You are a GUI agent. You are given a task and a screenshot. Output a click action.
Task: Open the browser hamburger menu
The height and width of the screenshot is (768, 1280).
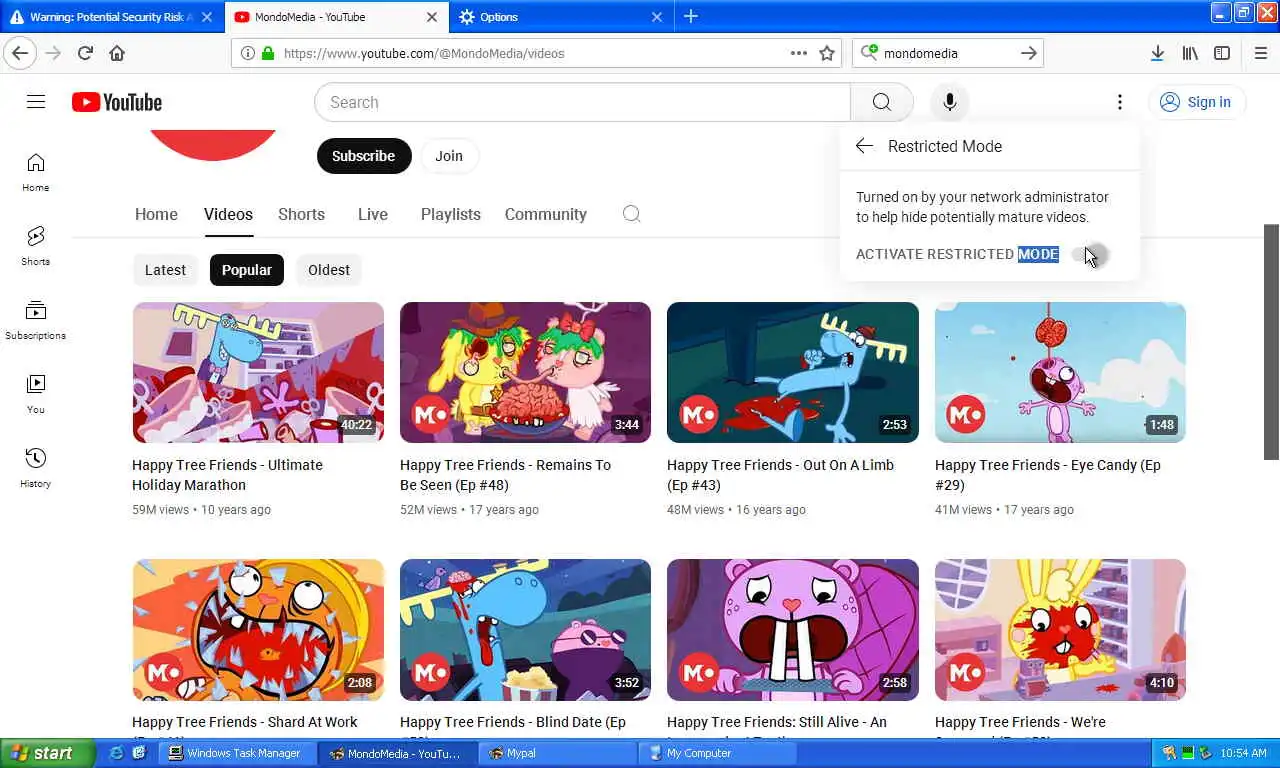click(x=1260, y=53)
